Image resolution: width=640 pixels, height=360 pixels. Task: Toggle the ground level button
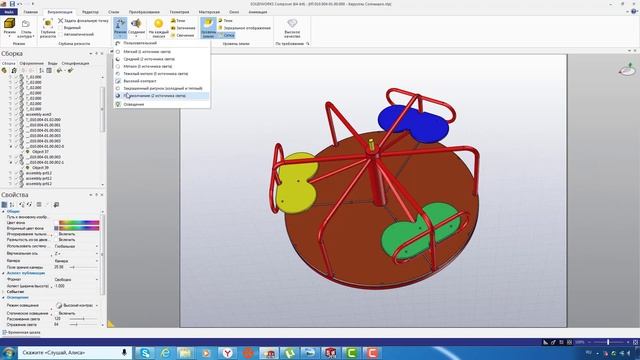[x=208, y=27]
